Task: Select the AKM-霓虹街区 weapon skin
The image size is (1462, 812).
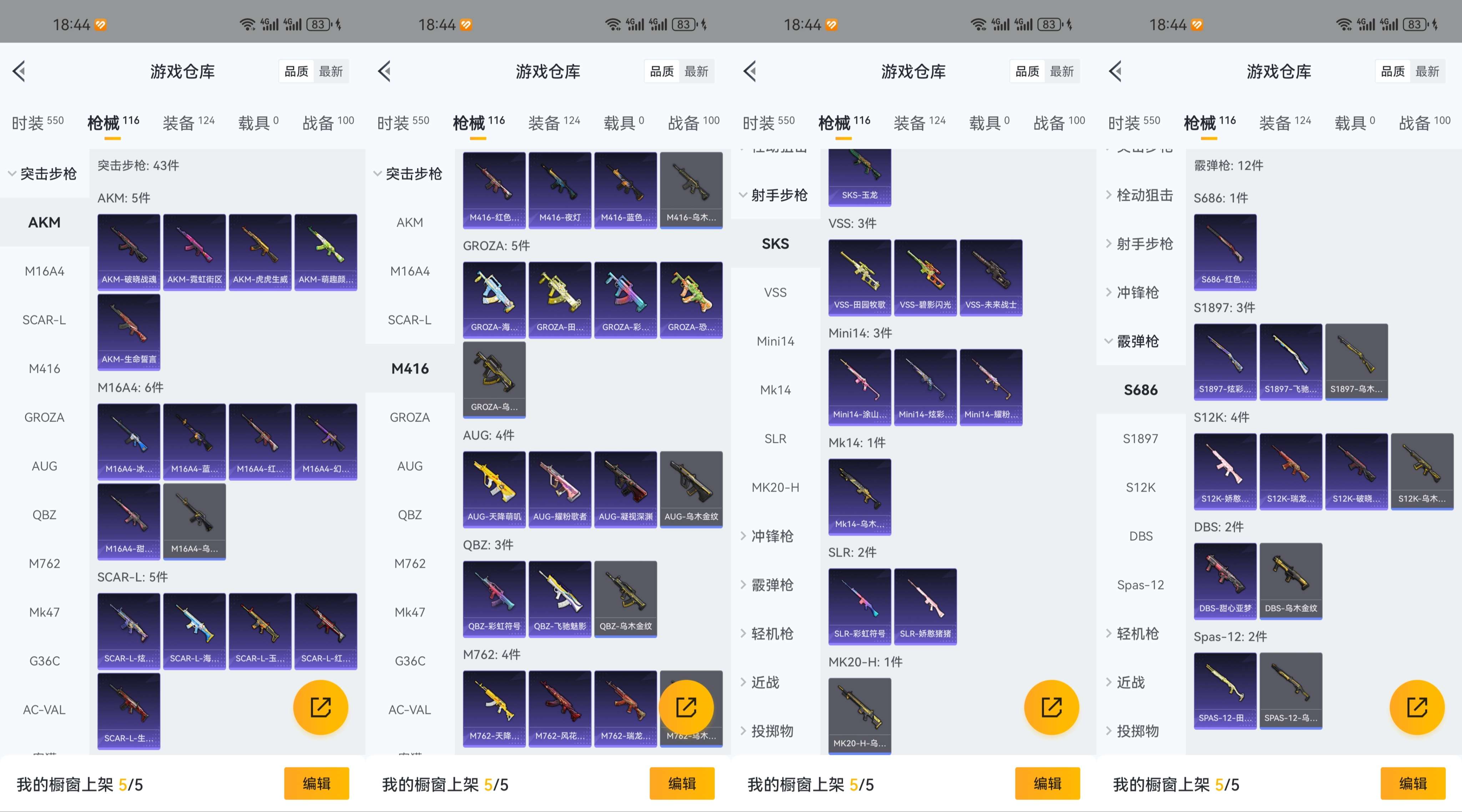Action: click(x=195, y=252)
